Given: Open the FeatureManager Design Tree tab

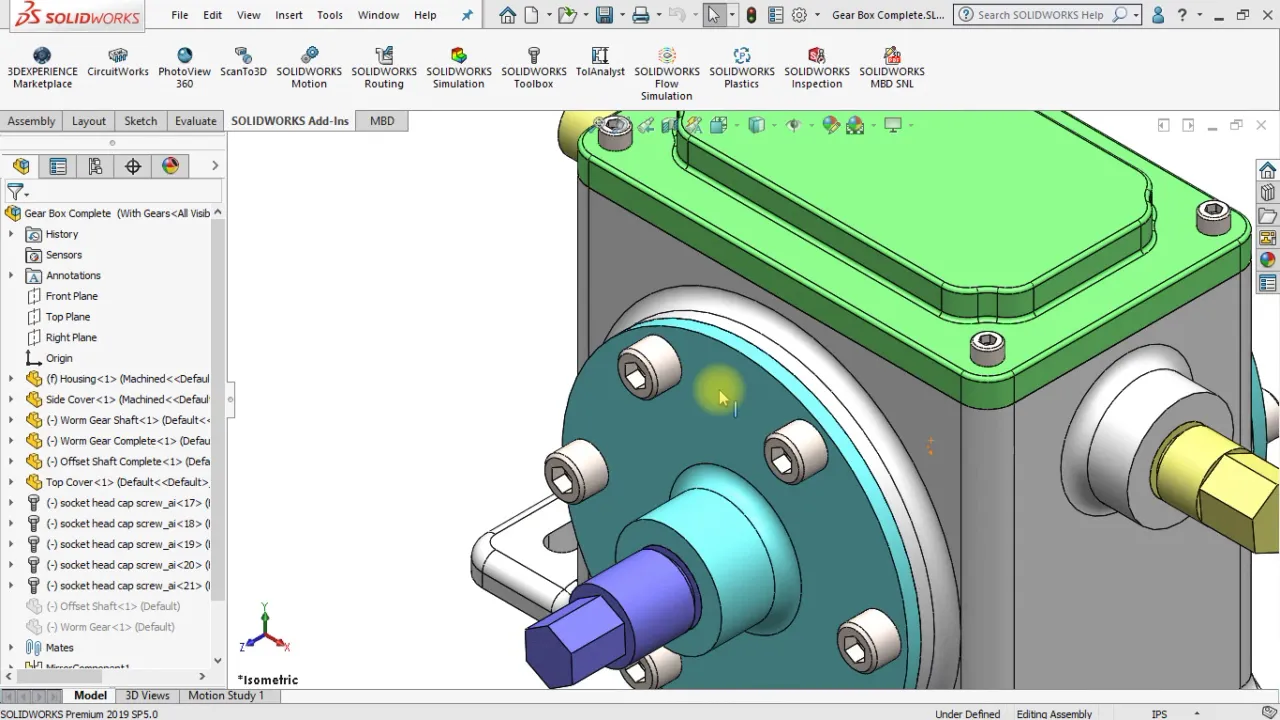Looking at the screenshot, I should (x=21, y=166).
